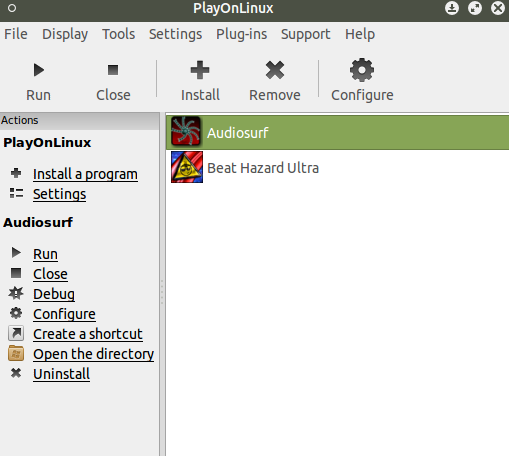Image resolution: width=509 pixels, height=456 pixels.
Task: Click the folder icon beside Open the directory
Action: (16, 353)
